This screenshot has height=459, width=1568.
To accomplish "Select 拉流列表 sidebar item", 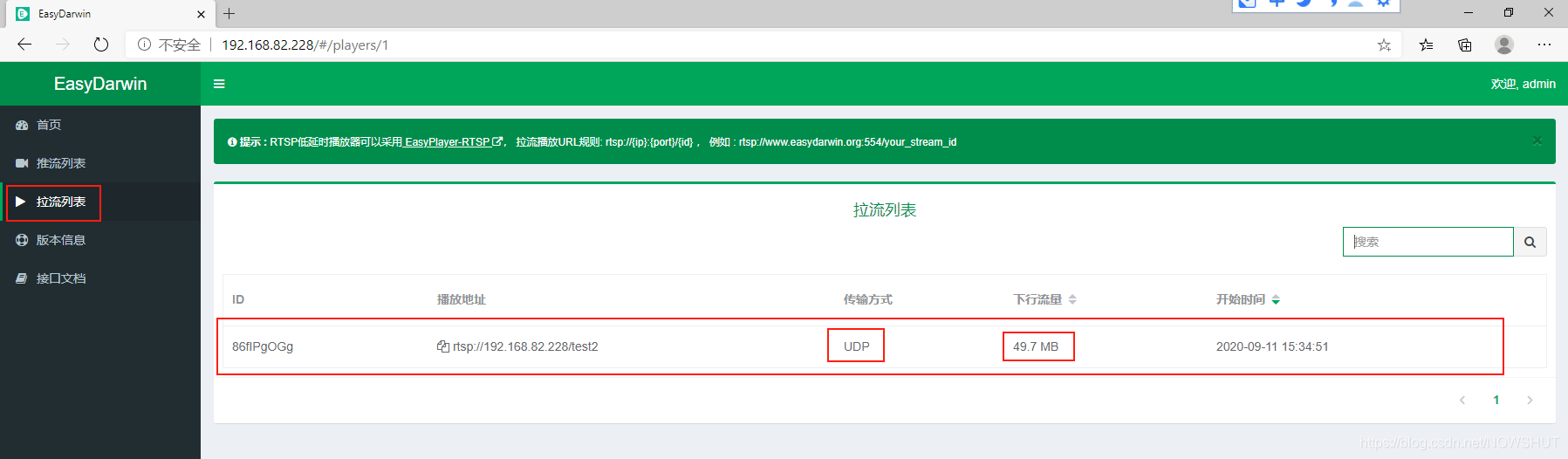I will click(60, 202).
